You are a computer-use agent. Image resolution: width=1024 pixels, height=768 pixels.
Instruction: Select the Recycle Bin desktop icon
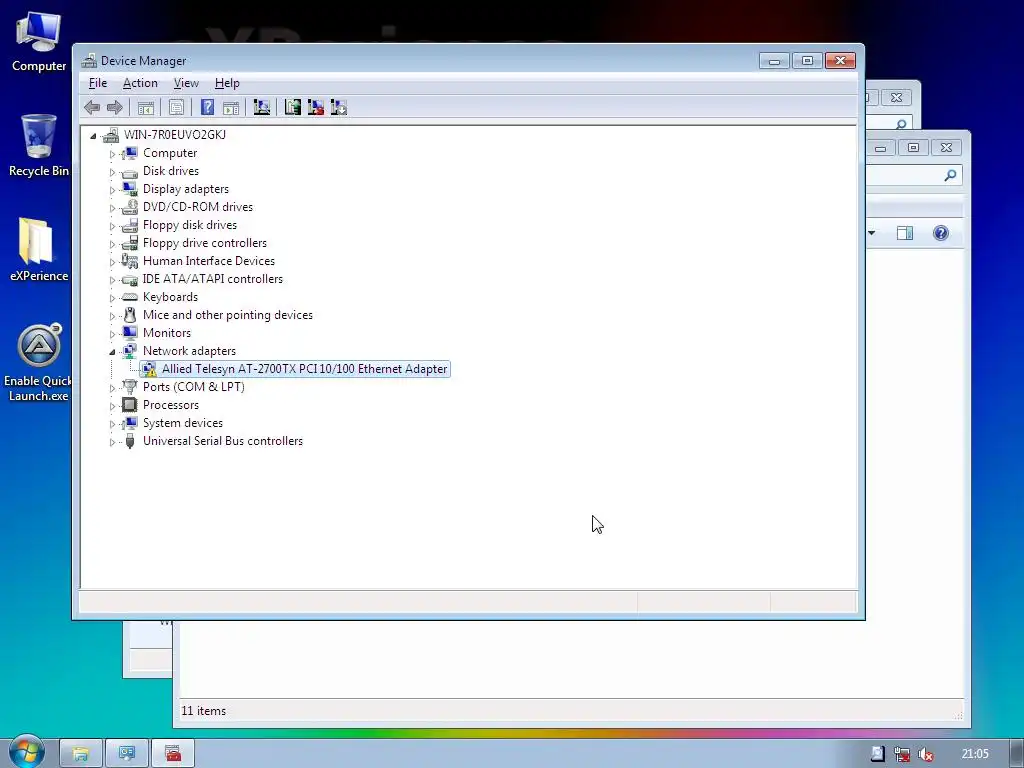tap(39, 145)
